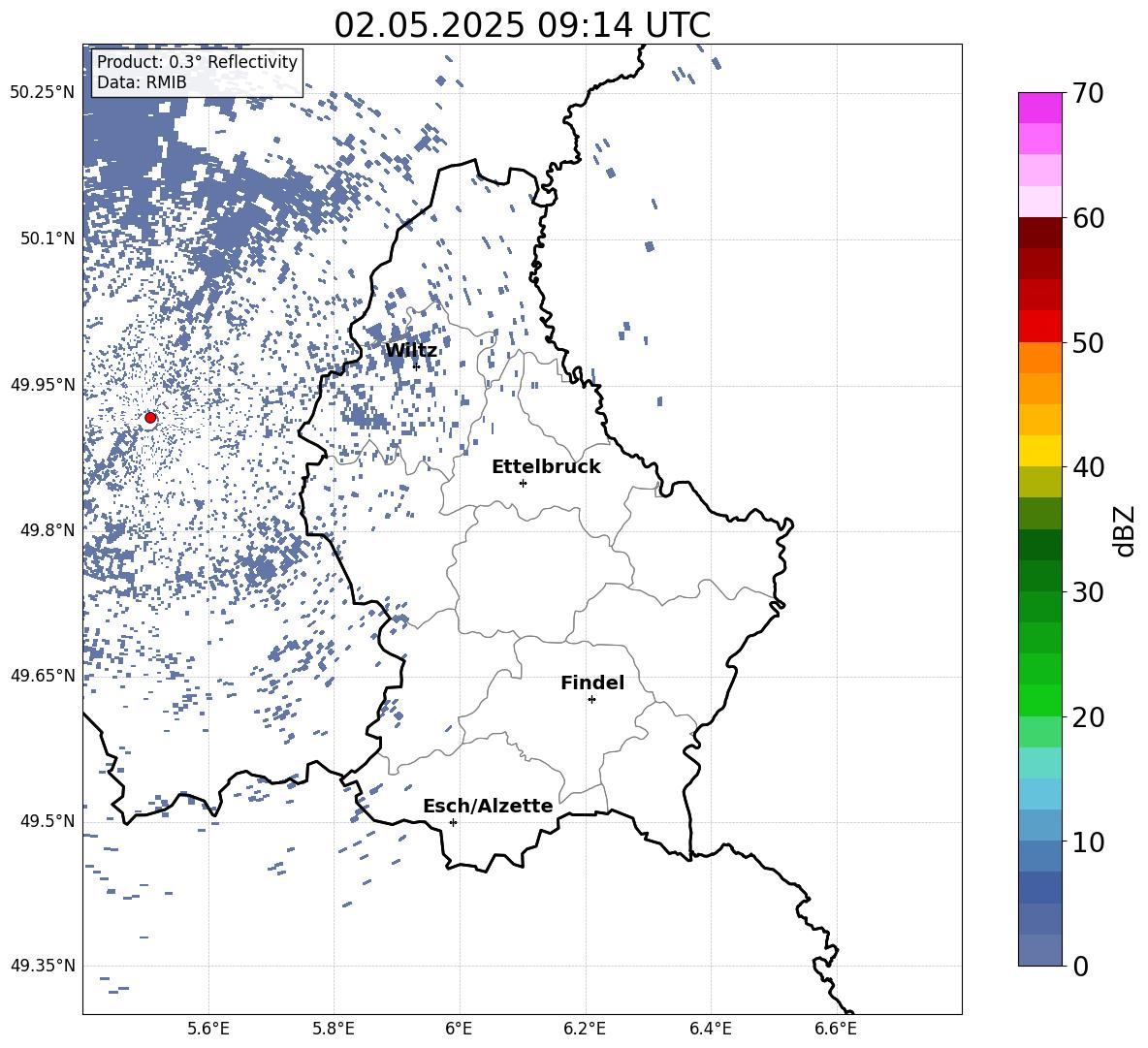Click the turquoise colorbar swatch below 20
The image size is (1148, 1048).
(x=1040, y=763)
